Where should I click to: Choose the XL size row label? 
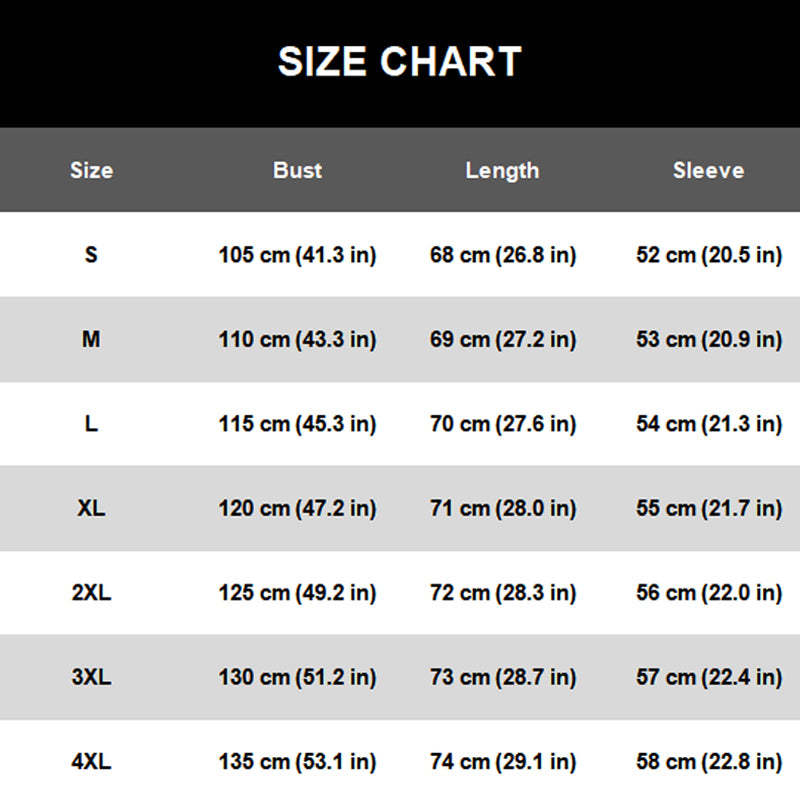[91, 508]
